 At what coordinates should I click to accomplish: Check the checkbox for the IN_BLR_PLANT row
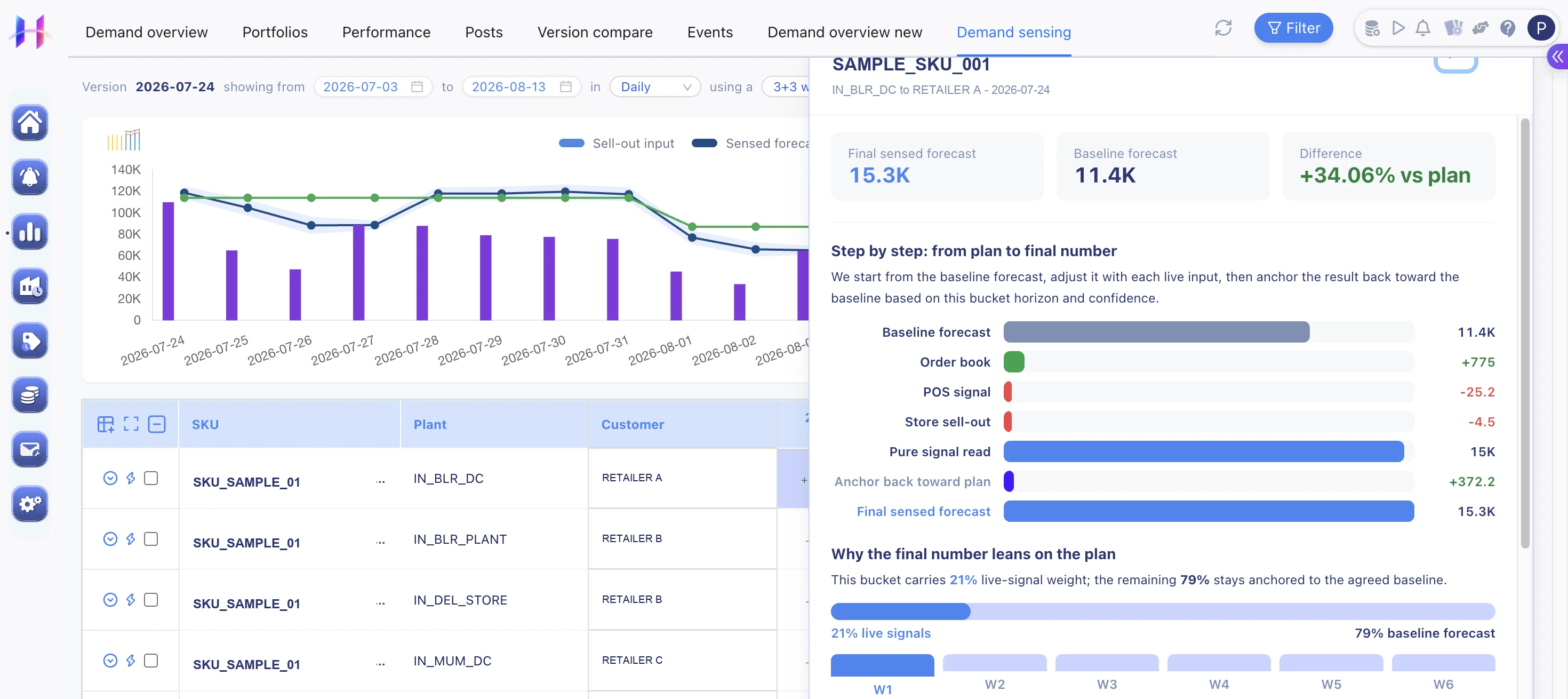coord(151,539)
